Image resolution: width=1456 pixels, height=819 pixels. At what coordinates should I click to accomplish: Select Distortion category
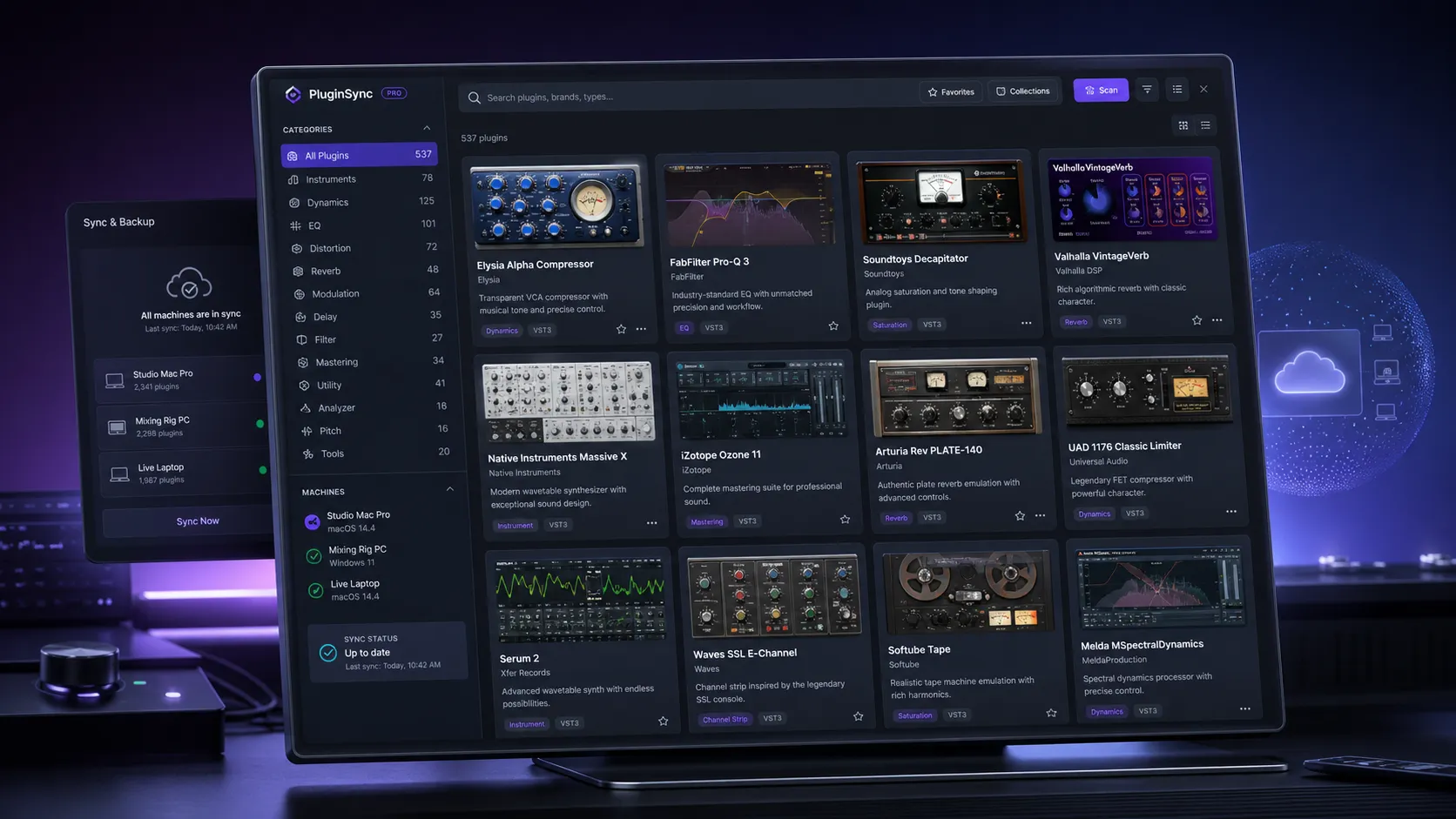(365, 248)
